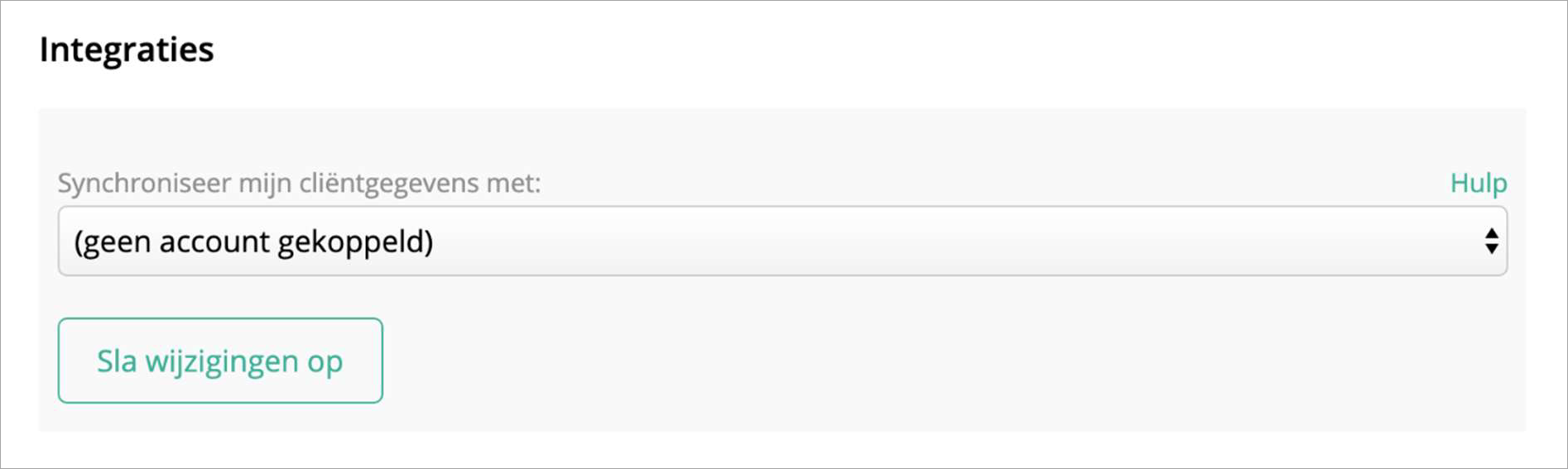1568x469 pixels.
Task: Click the (geen account gekoppeld) text
Action: [253, 242]
